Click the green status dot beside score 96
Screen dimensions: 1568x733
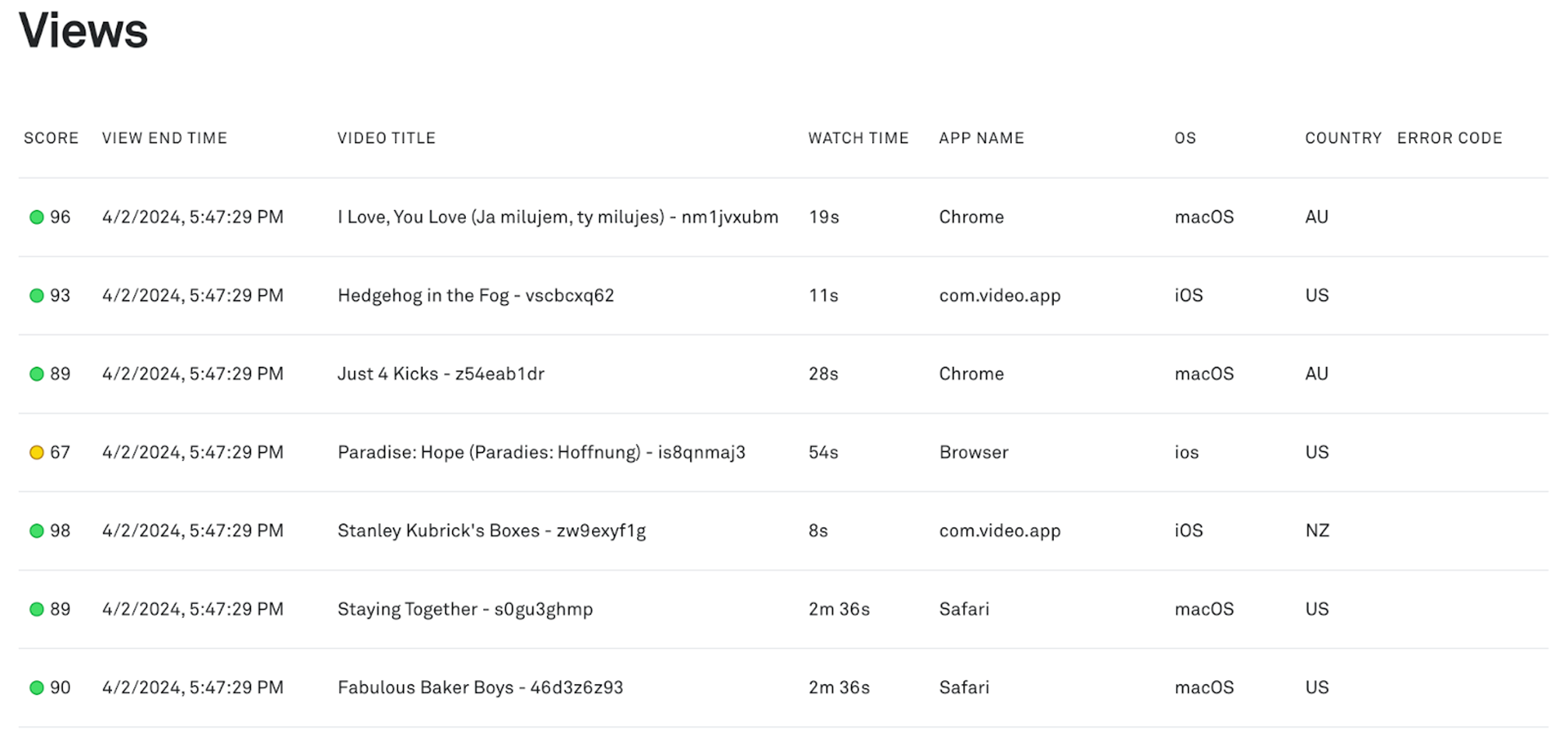click(x=36, y=217)
